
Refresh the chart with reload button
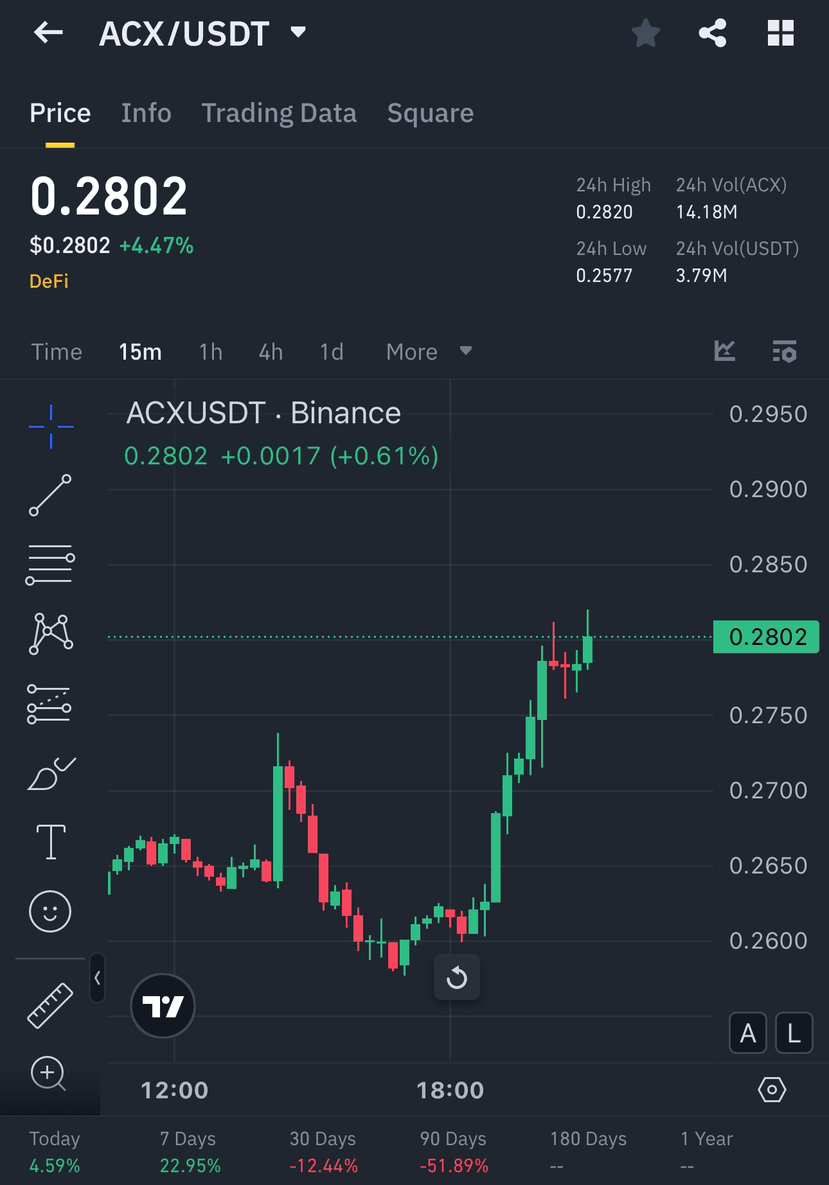[456, 977]
